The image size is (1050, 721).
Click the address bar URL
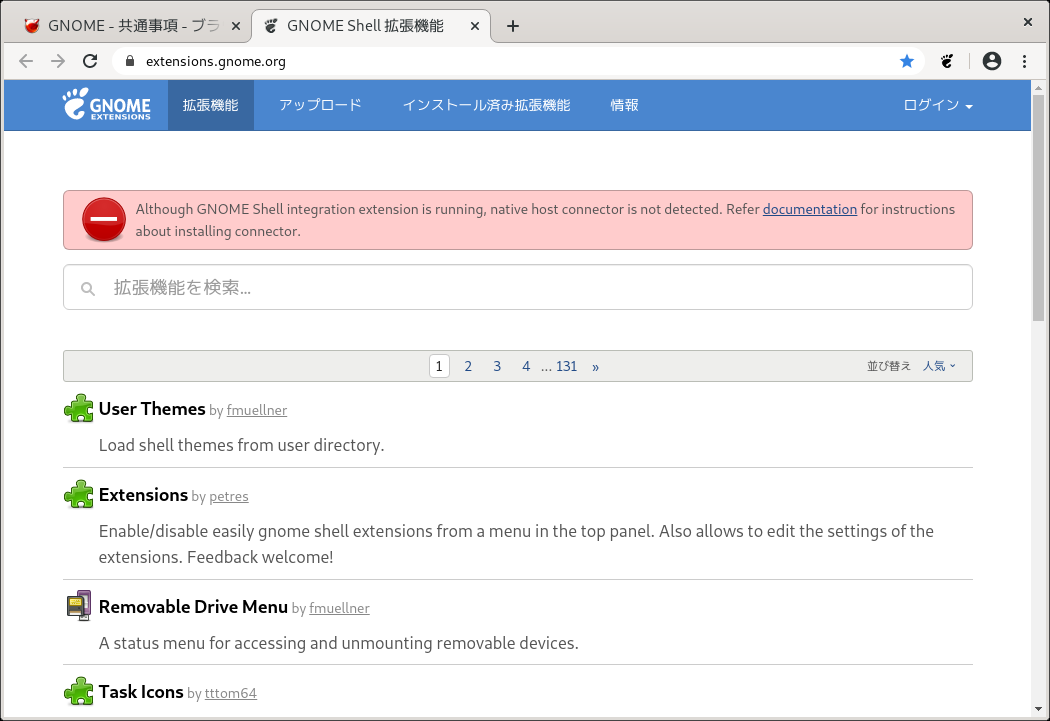[x=216, y=62]
